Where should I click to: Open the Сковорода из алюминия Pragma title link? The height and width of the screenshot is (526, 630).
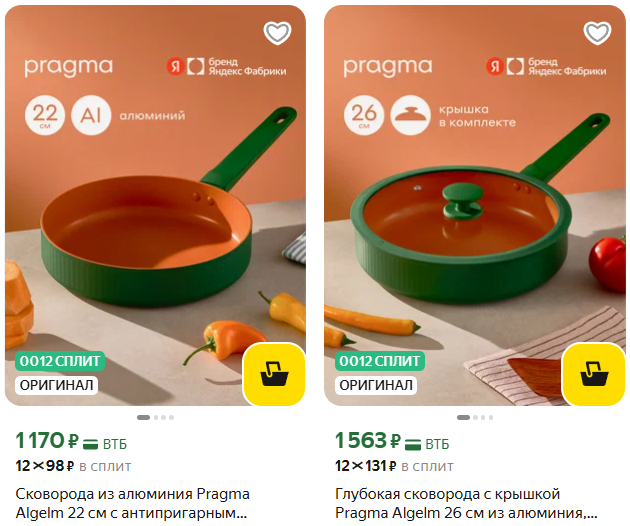pos(133,503)
